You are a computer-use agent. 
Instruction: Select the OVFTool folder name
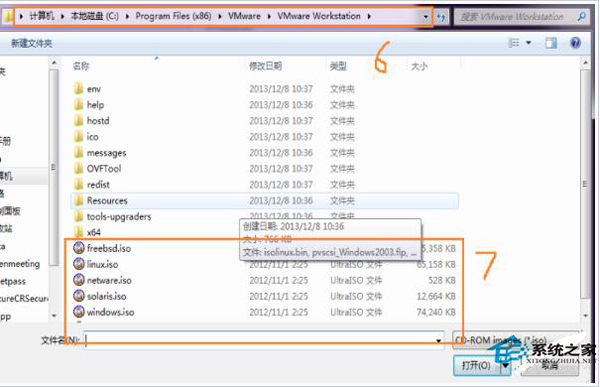(104, 168)
